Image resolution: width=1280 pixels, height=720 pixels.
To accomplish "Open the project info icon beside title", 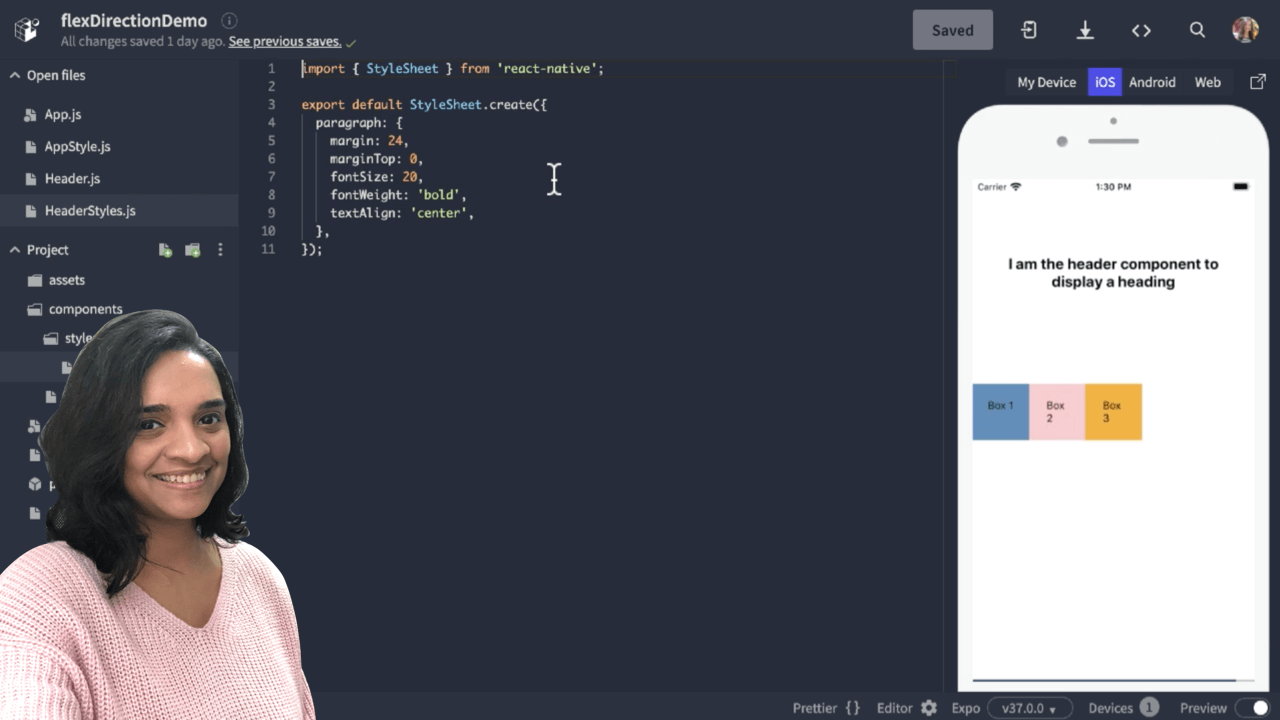I will click(x=229, y=21).
